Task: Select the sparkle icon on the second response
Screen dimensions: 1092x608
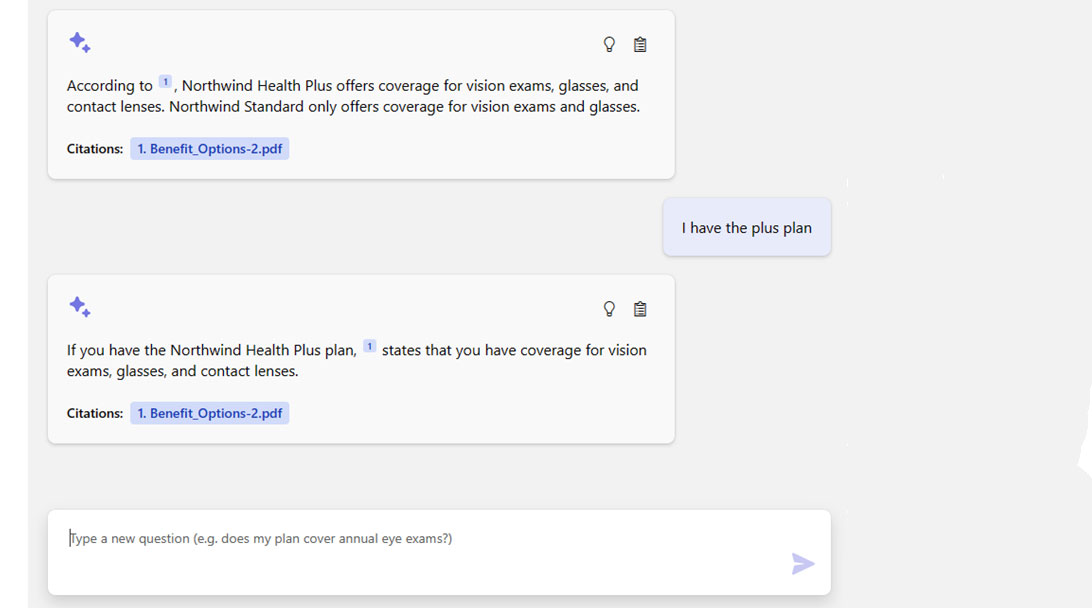Action: pyautogui.click(x=80, y=307)
